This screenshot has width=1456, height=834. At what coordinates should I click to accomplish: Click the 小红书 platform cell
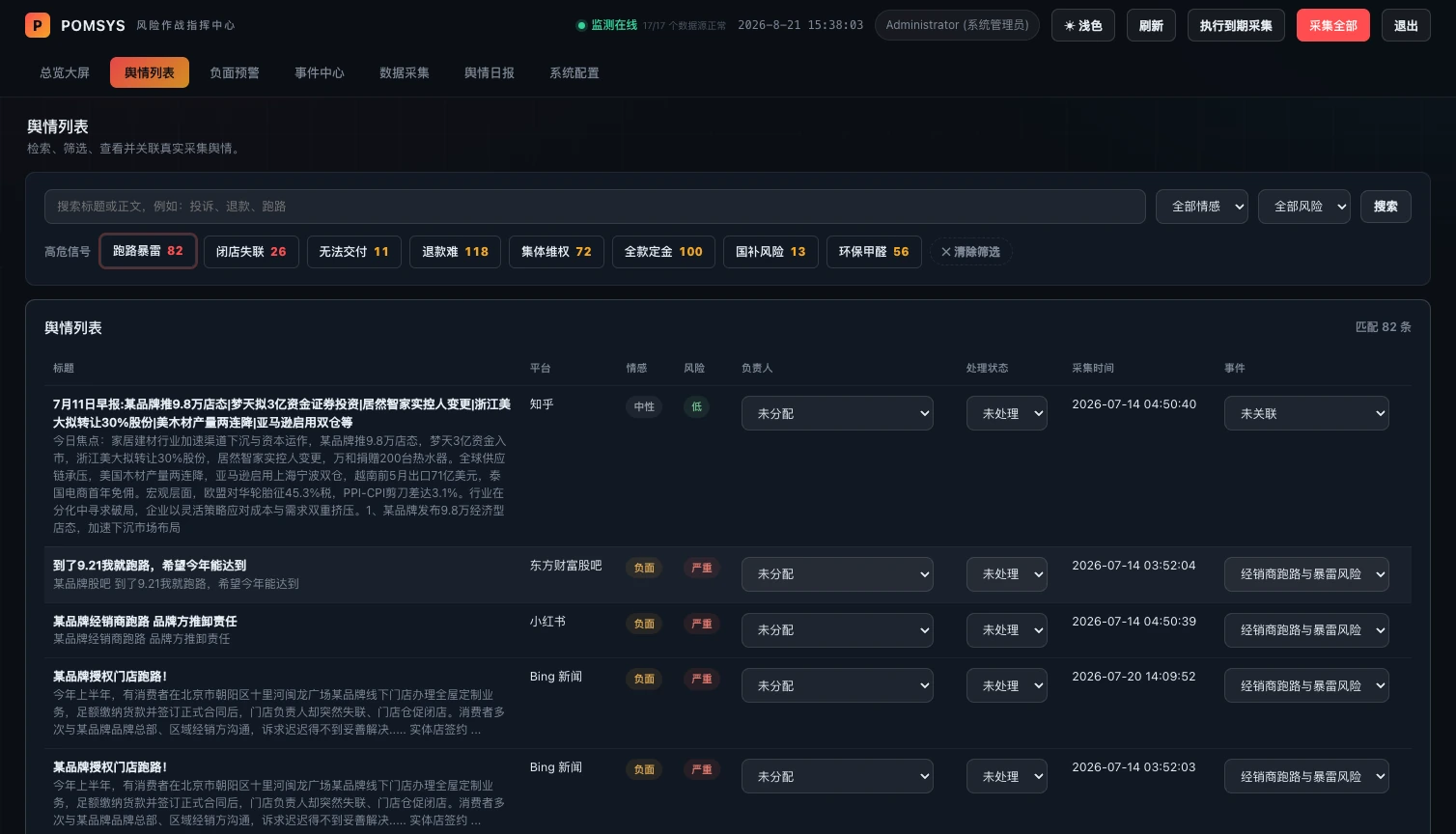[547, 622]
